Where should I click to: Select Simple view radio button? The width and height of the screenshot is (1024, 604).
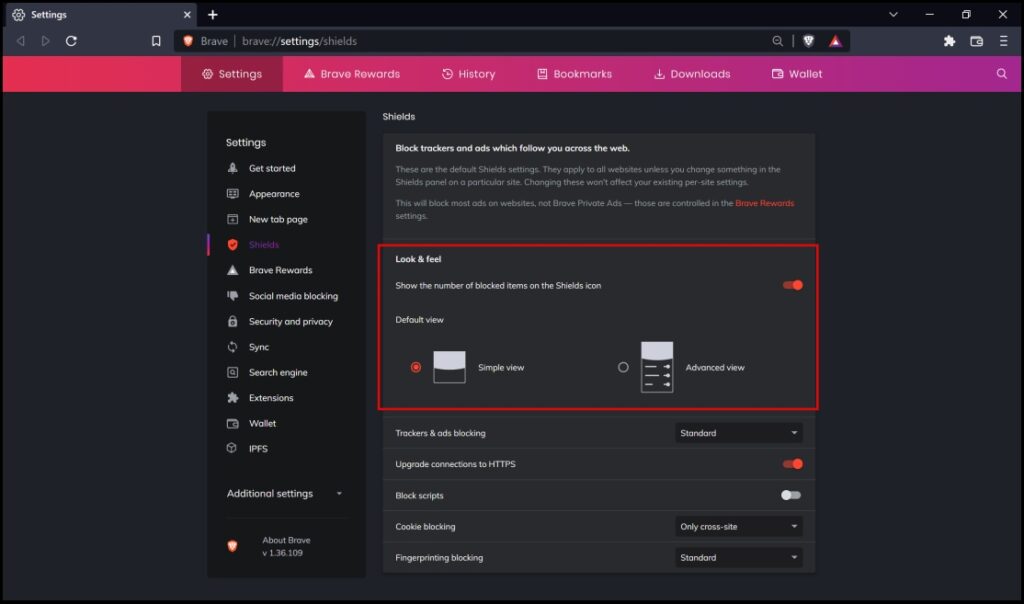[416, 368]
